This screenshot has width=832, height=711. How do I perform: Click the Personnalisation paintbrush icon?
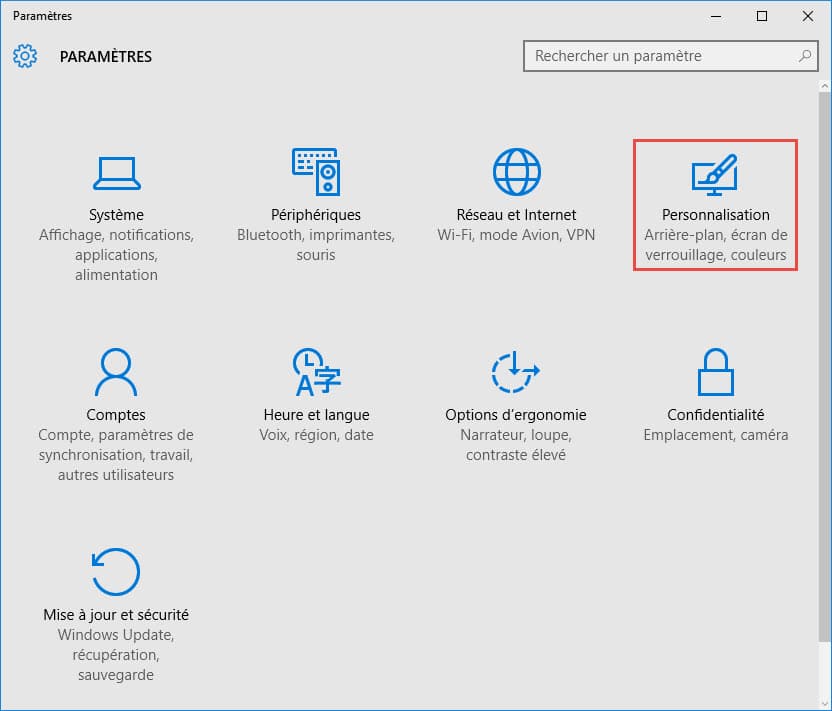tap(716, 174)
